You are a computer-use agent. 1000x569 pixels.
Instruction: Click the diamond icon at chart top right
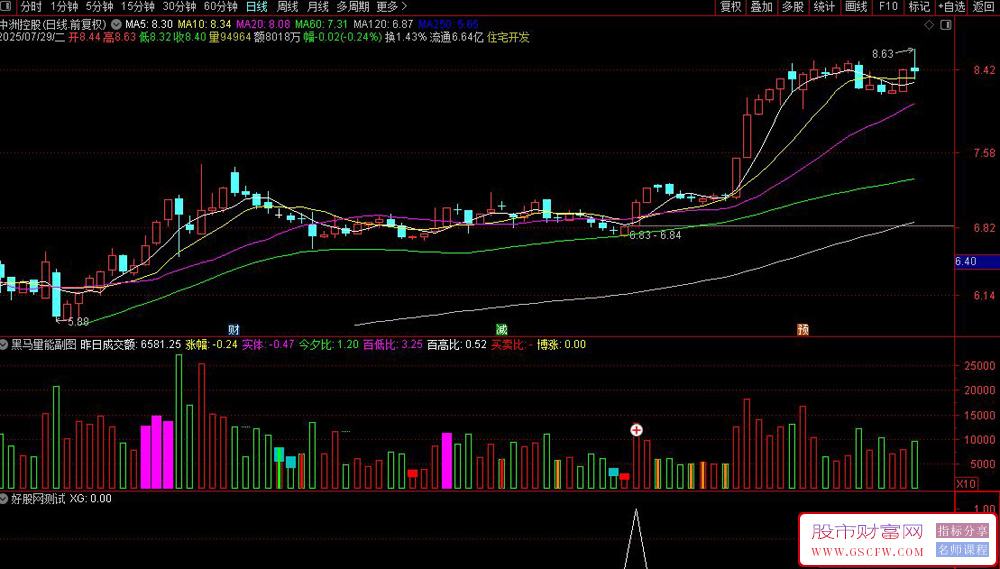[x=929, y=24]
